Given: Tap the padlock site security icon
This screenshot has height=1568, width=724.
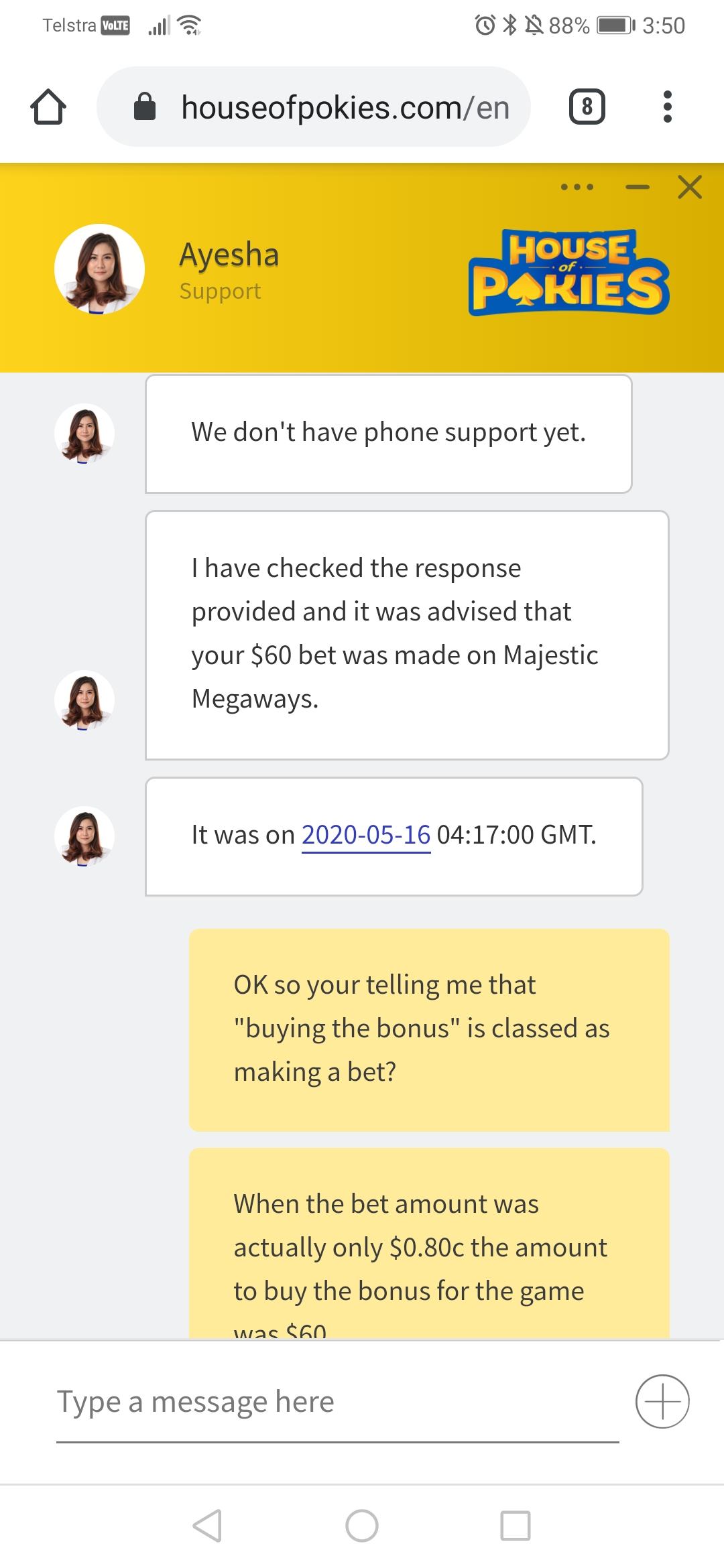Looking at the screenshot, I should (x=145, y=107).
